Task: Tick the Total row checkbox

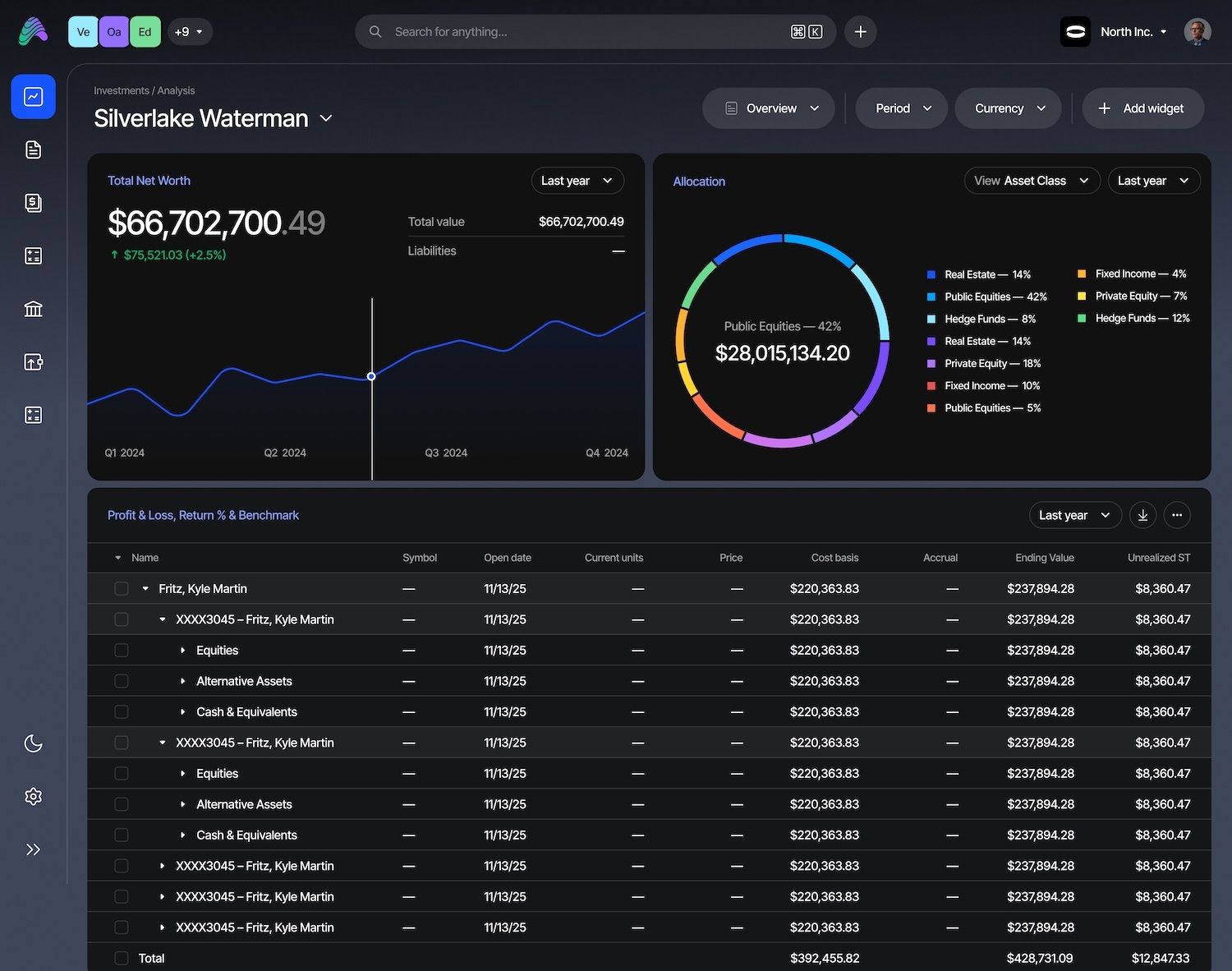Action: [x=122, y=958]
